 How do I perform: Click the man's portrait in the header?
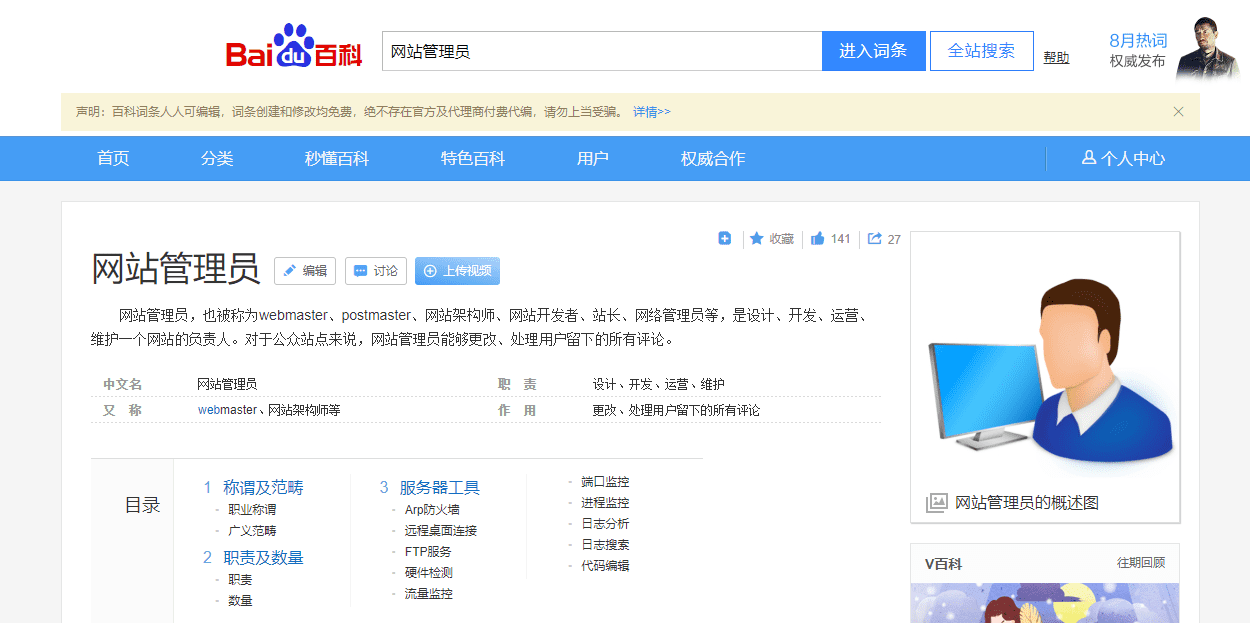click(1207, 48)
